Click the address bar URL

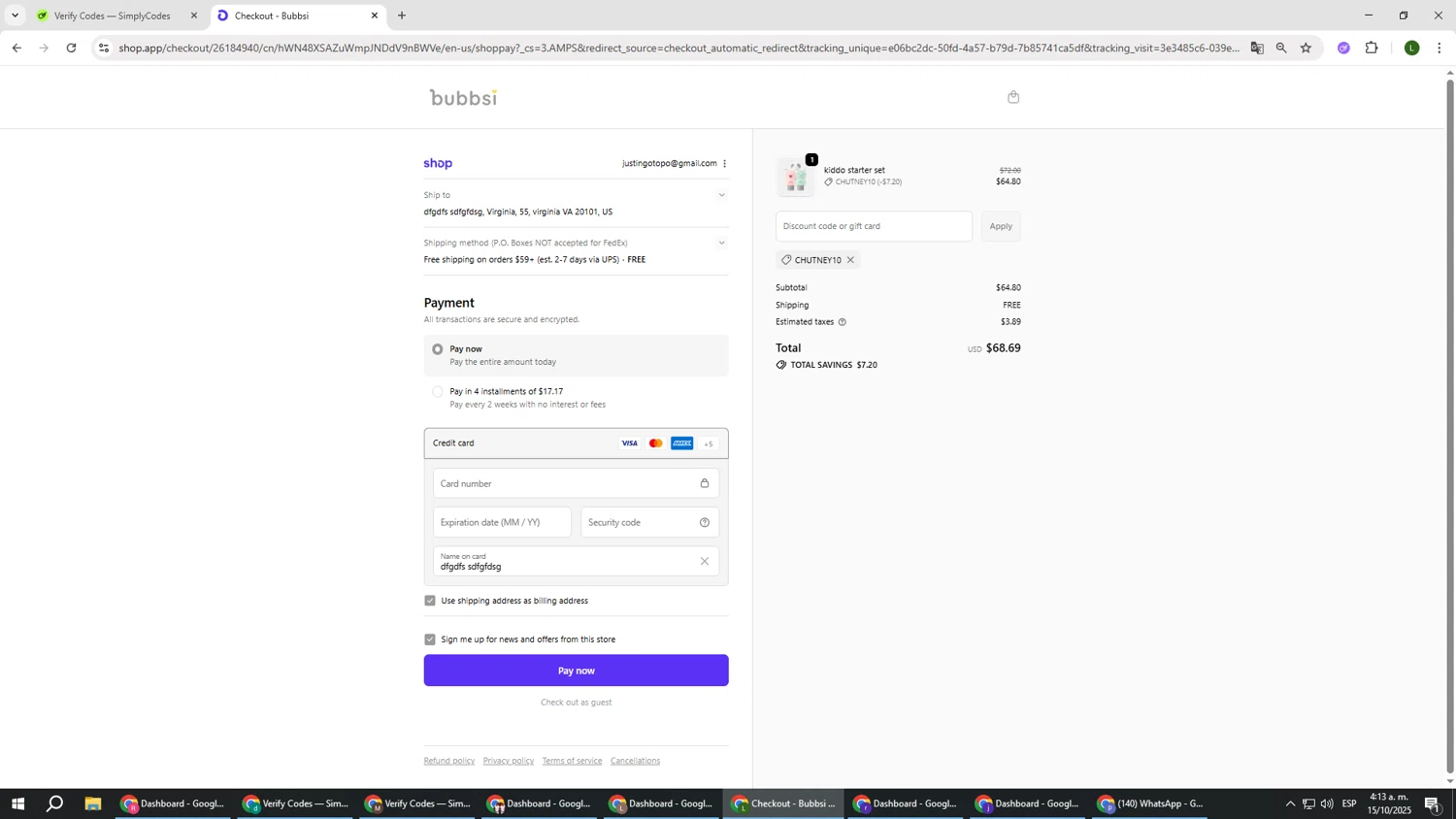point(678,48)
